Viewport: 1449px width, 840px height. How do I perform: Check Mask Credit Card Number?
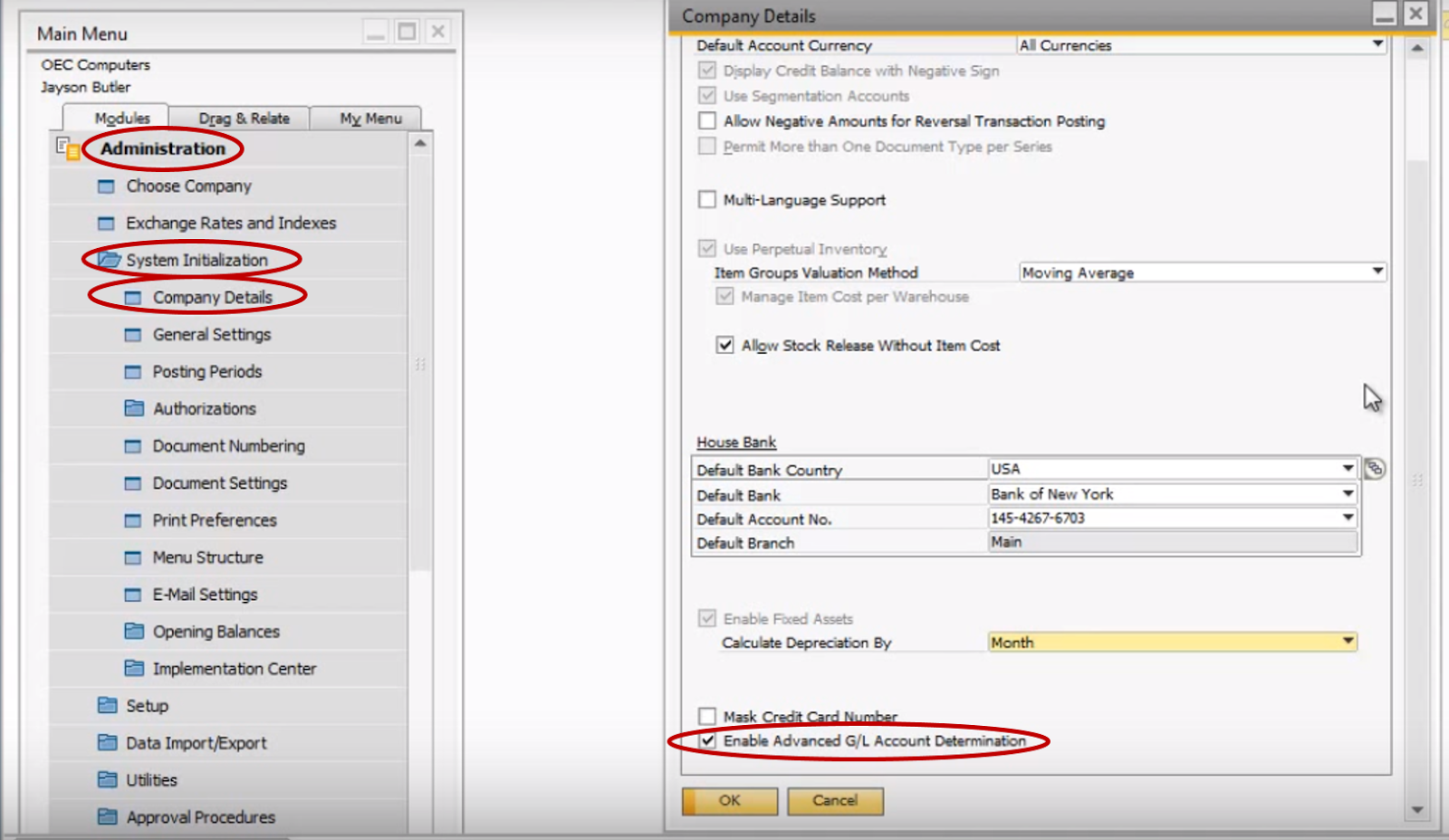pyautogui.click(x=707, y=715)
